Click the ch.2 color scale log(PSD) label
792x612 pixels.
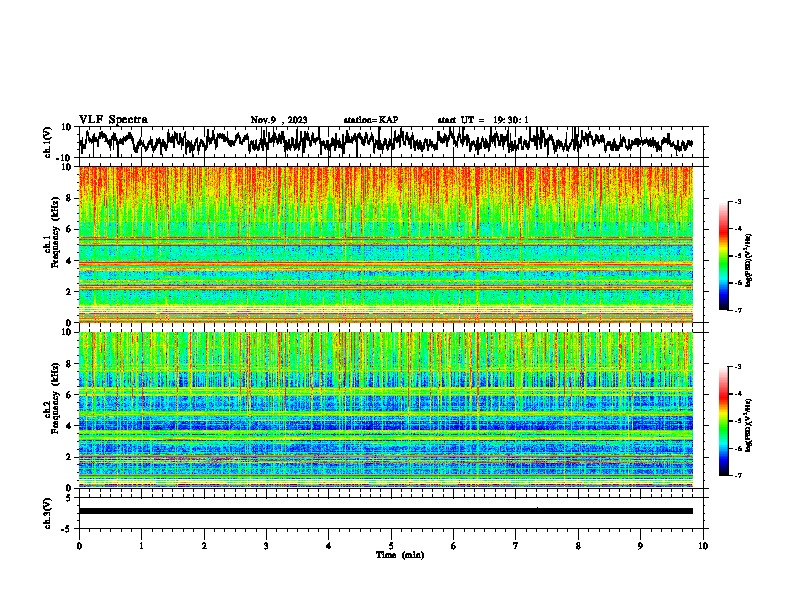(x=749, y=426)
